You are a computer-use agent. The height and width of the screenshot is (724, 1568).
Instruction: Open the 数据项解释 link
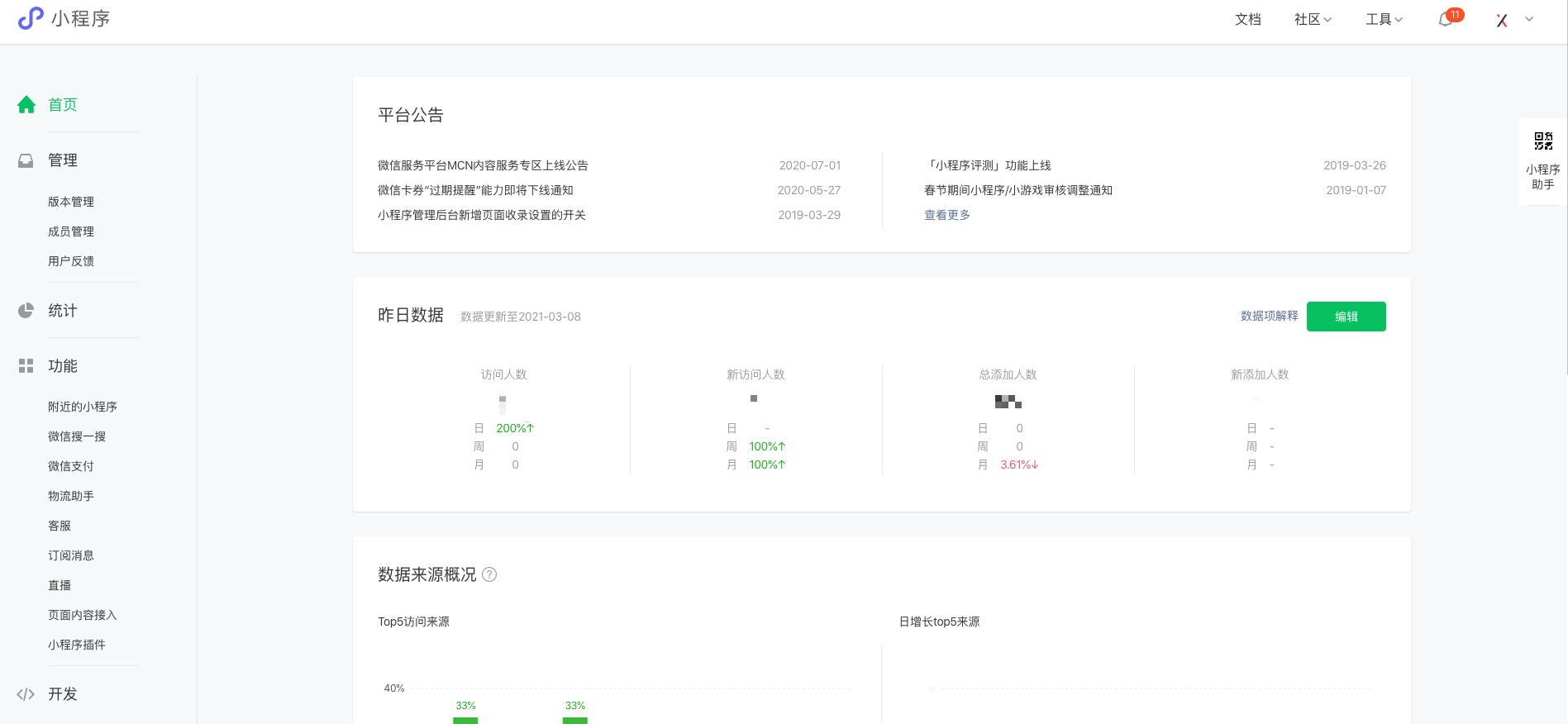point(1270,316)
